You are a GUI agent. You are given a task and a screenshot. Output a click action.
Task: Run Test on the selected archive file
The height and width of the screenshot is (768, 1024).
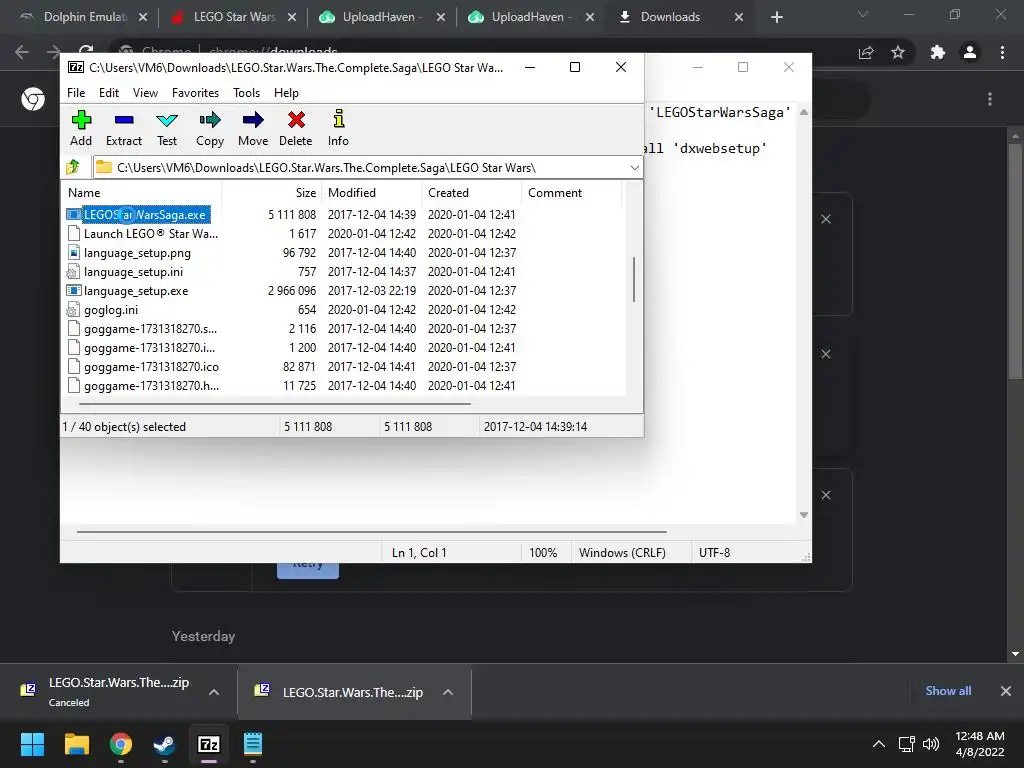point(167,129)
